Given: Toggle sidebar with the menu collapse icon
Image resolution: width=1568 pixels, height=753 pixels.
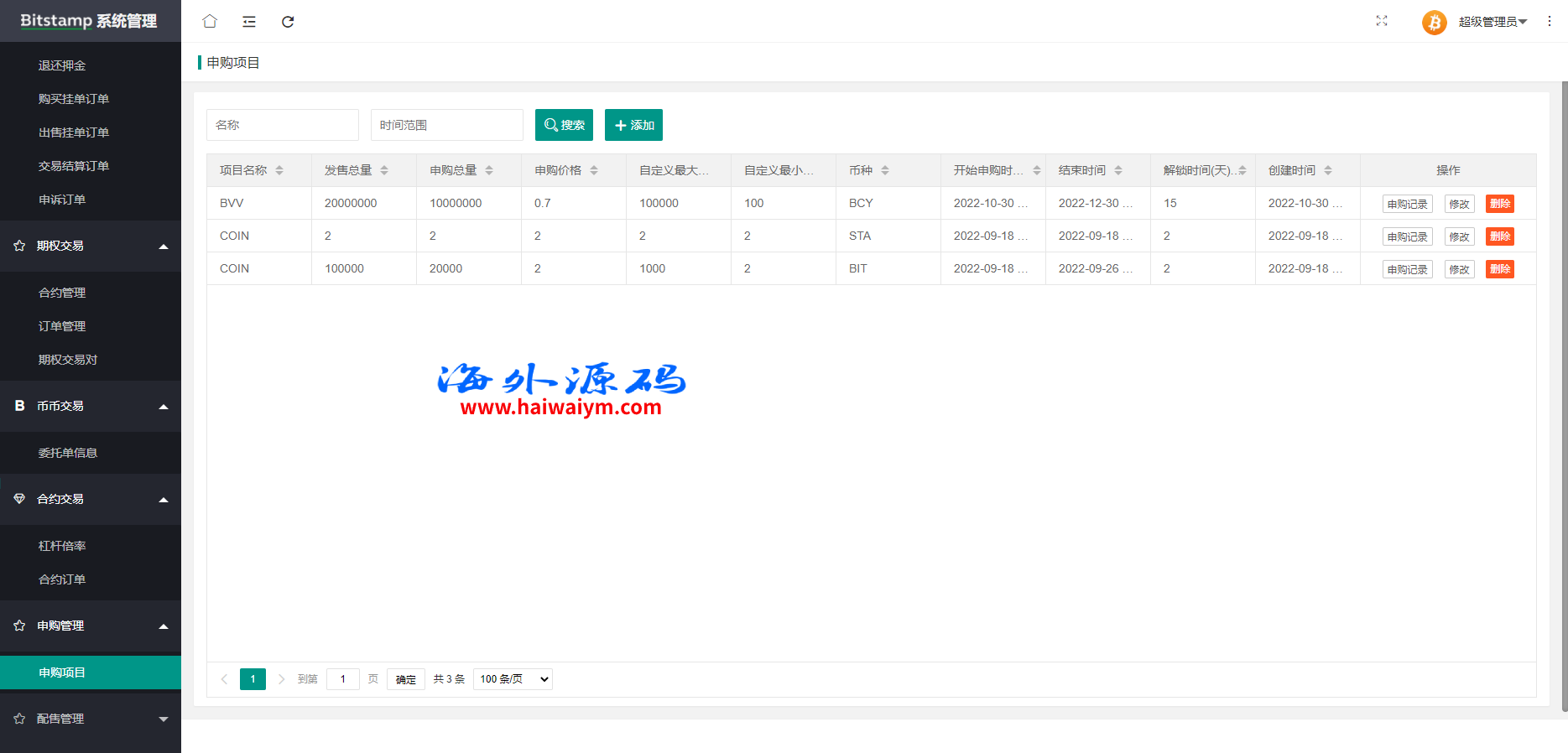Looking at the screenshot, I should pyautogui.click(x=249, y=22).
